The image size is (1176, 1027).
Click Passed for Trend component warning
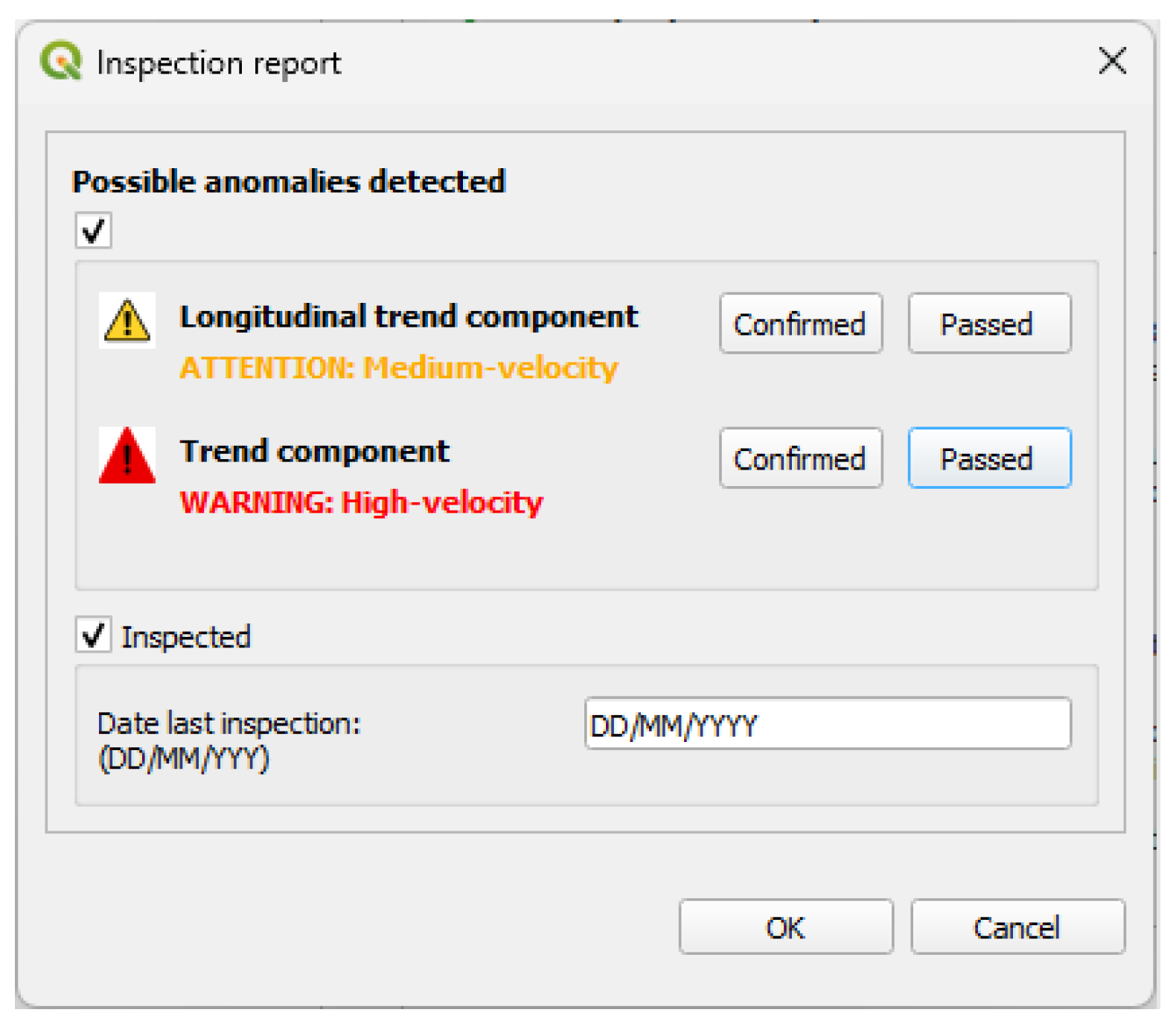[x=988, y=458]
